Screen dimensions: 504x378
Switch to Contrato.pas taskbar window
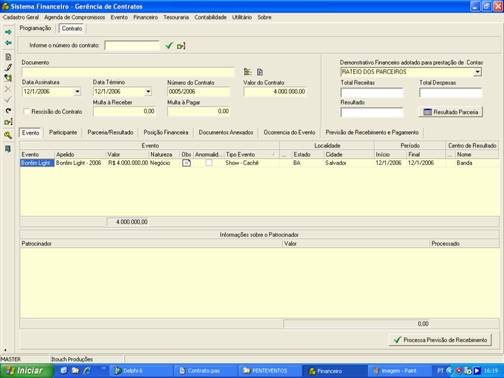tap(205, 371)
